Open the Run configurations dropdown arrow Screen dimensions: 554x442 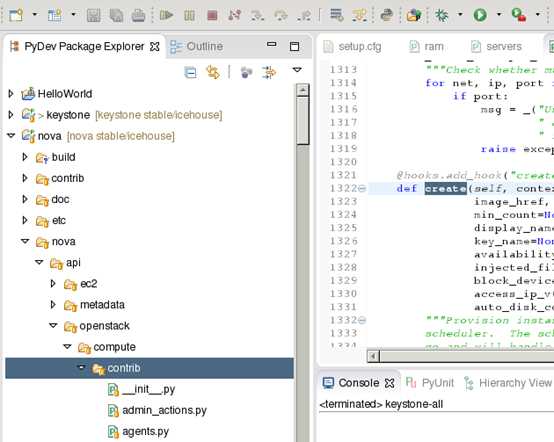(x=499, y=14)
